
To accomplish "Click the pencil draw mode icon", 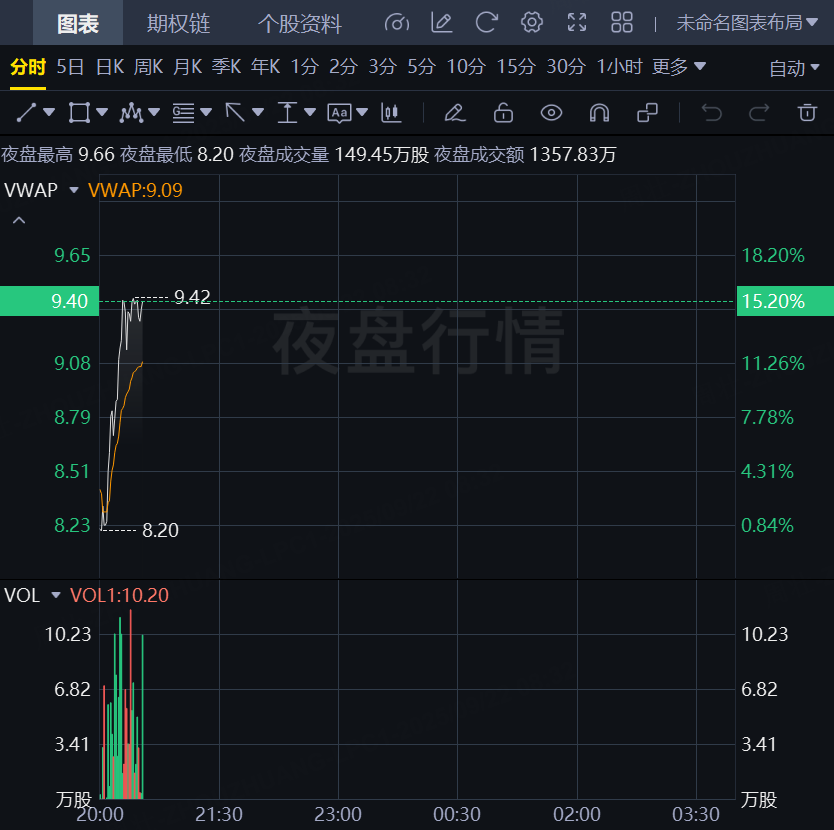I will [x=455, y=112].
